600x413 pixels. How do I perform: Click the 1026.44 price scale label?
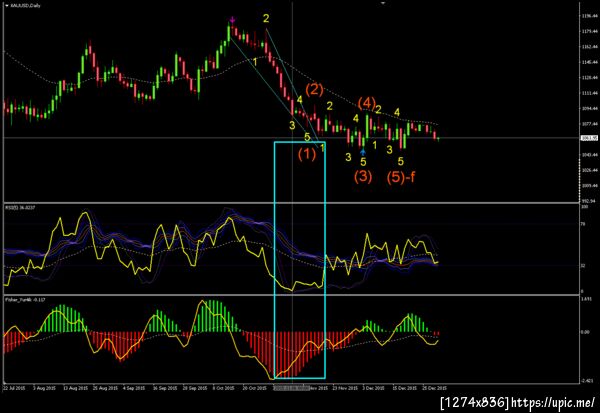point(589,170)
